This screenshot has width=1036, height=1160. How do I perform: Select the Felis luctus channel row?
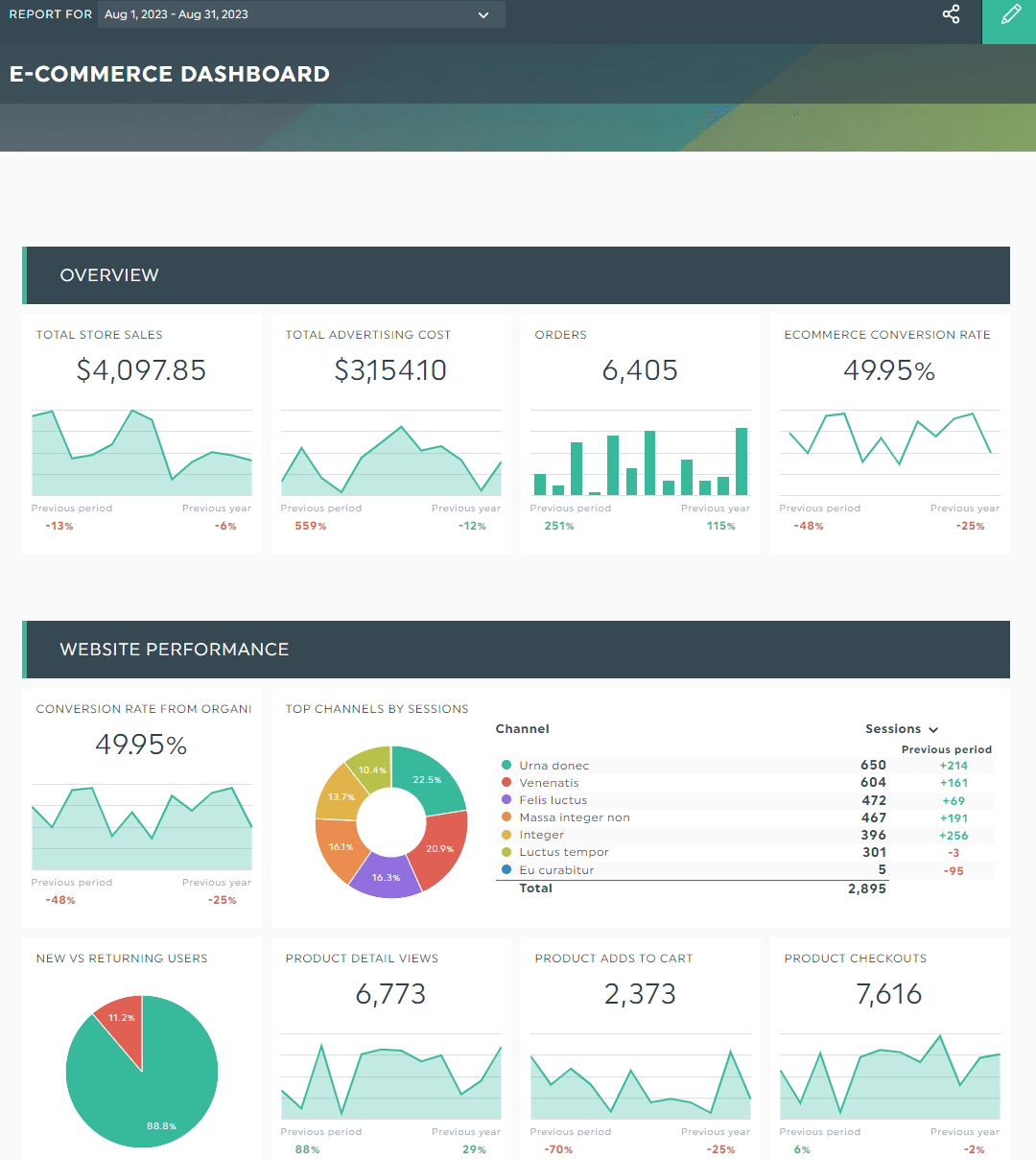click(x=553, y=800)
